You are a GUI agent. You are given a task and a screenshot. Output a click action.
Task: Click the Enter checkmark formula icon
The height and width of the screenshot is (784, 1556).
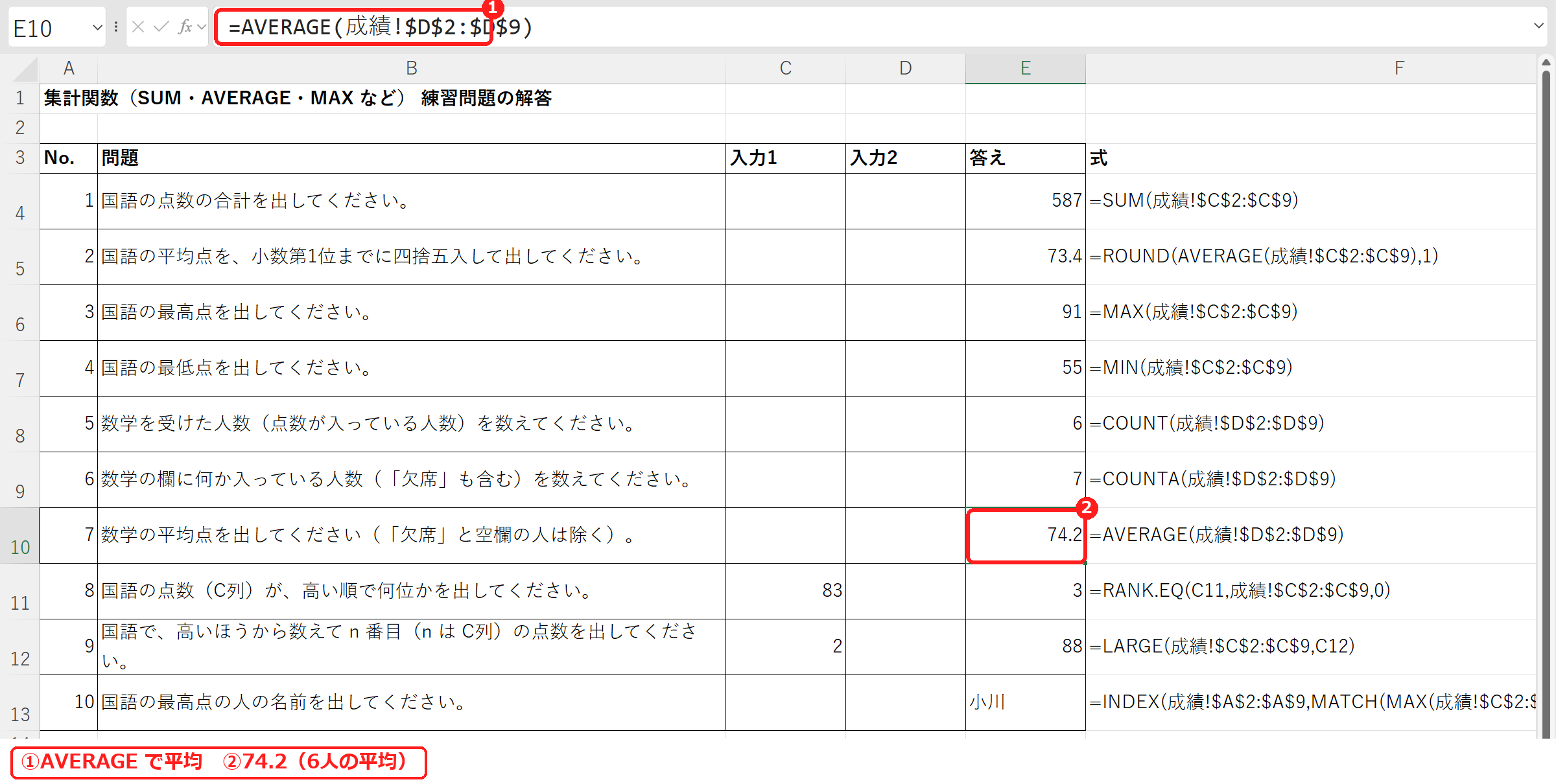tap(161, 27)
